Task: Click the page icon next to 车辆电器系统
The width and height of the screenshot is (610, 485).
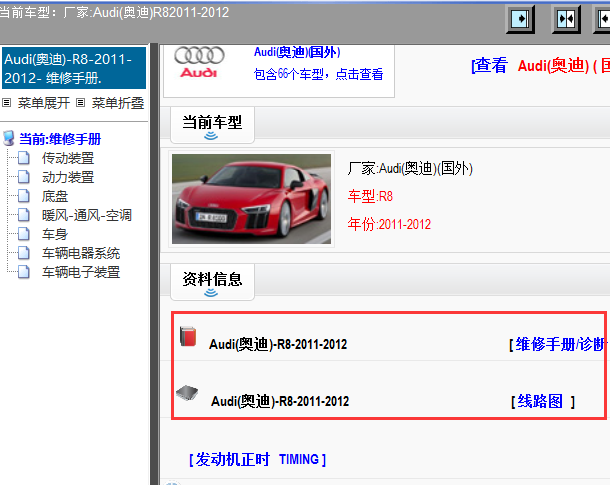Action: pos(24,253)
